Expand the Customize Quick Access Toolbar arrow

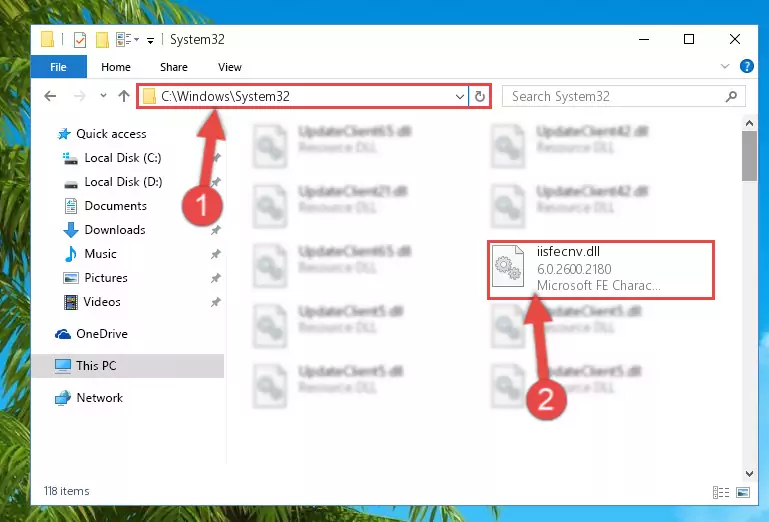tap(151, 40)
